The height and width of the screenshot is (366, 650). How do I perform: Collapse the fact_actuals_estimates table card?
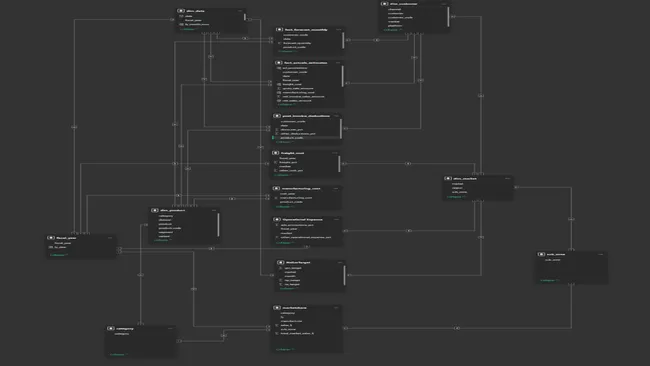287,104
